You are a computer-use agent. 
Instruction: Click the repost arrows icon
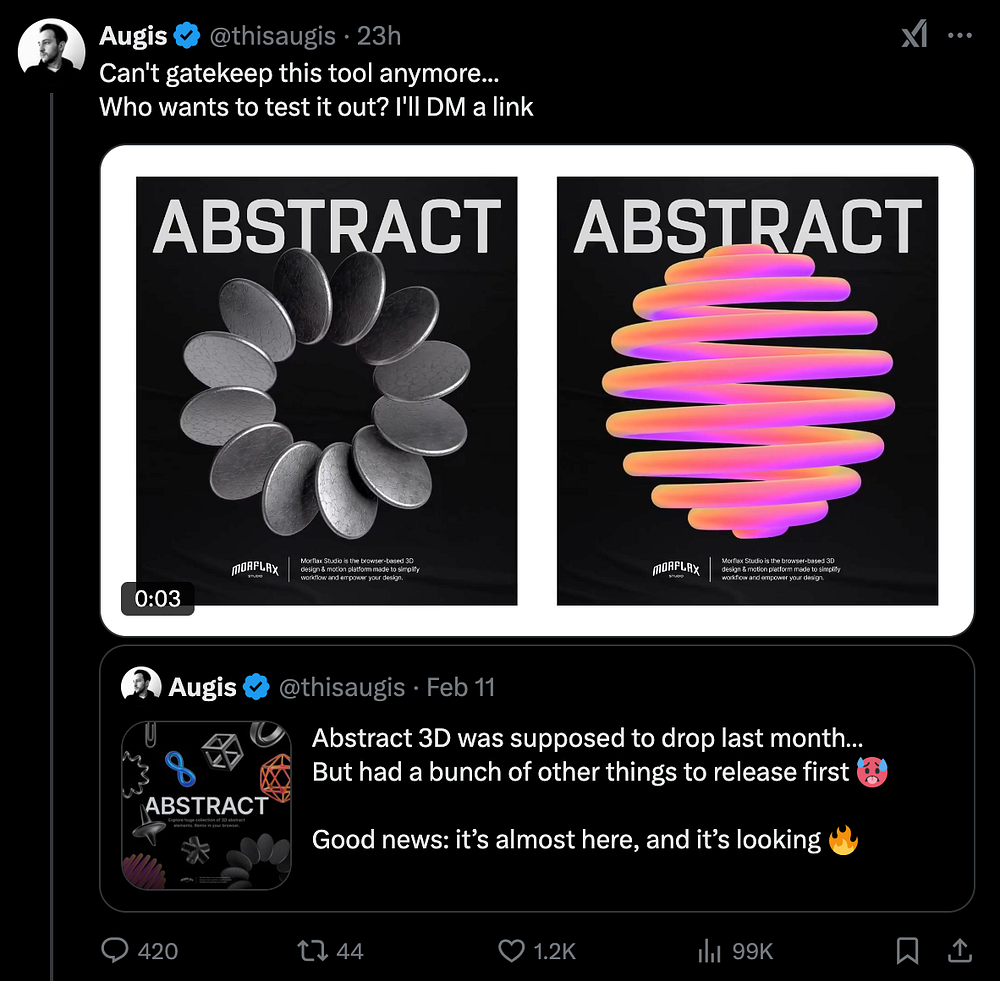[x=312, y=950]
